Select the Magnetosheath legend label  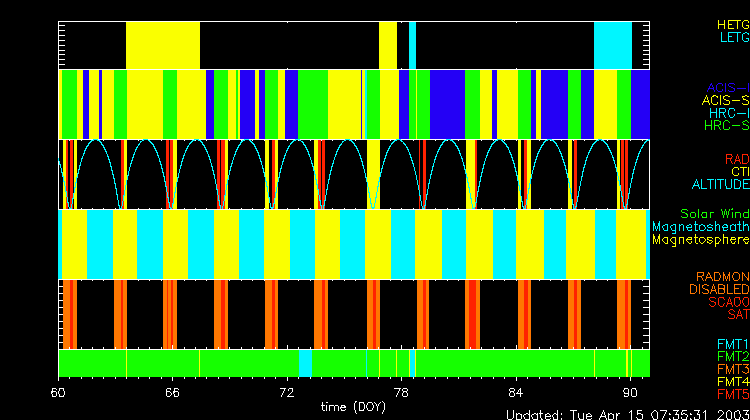pos(700,227)
